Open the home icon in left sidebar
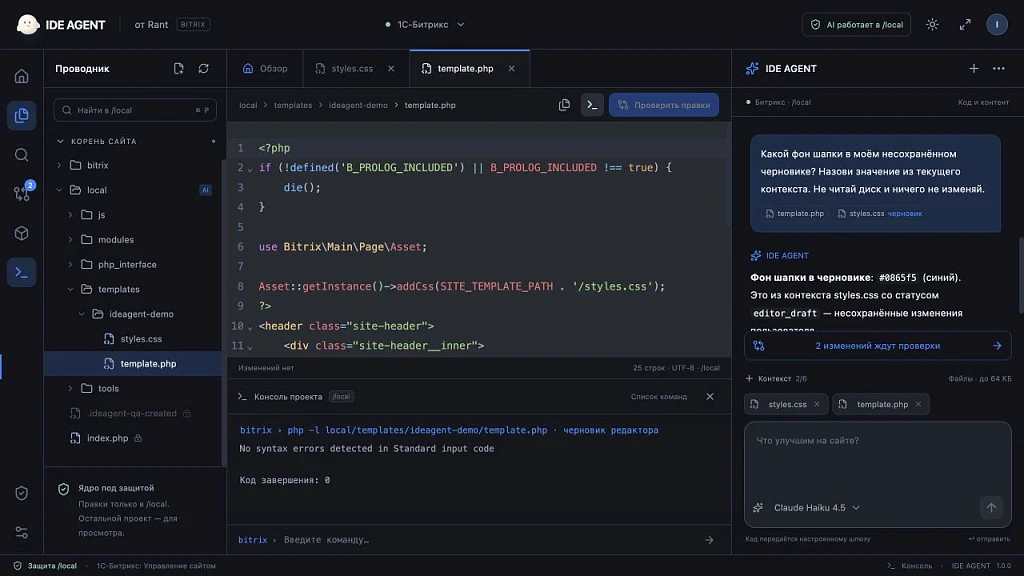Viewport: 1024px width, 576px height. pyautogui.click(x=22, y=76)
